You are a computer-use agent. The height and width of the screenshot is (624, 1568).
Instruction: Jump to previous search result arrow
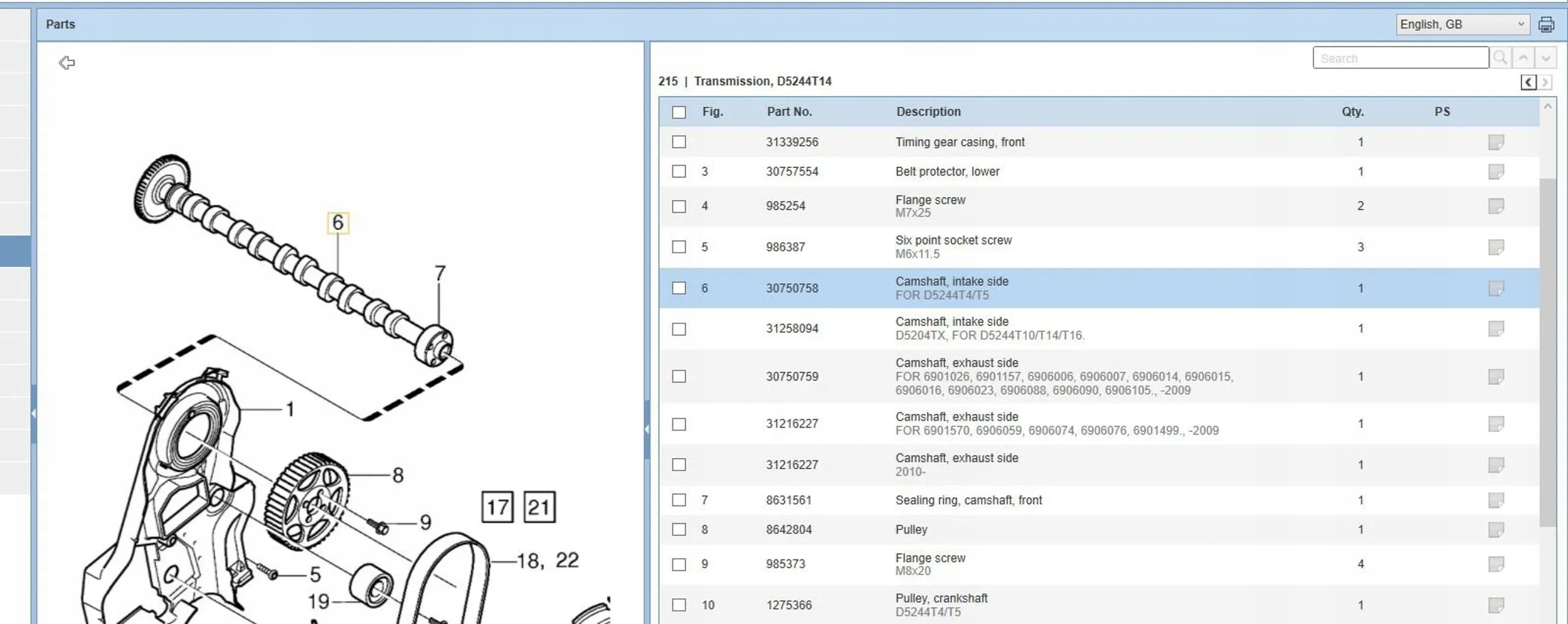[x=1523, y=58]
